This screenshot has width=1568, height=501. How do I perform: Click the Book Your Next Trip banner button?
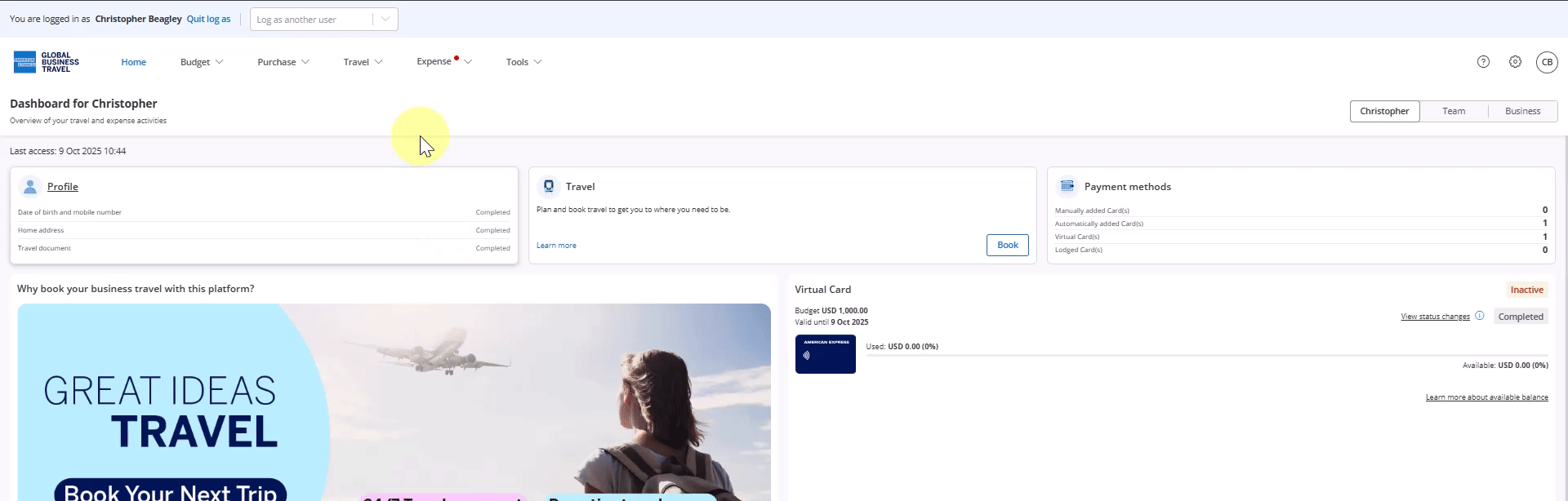(171, 492)
